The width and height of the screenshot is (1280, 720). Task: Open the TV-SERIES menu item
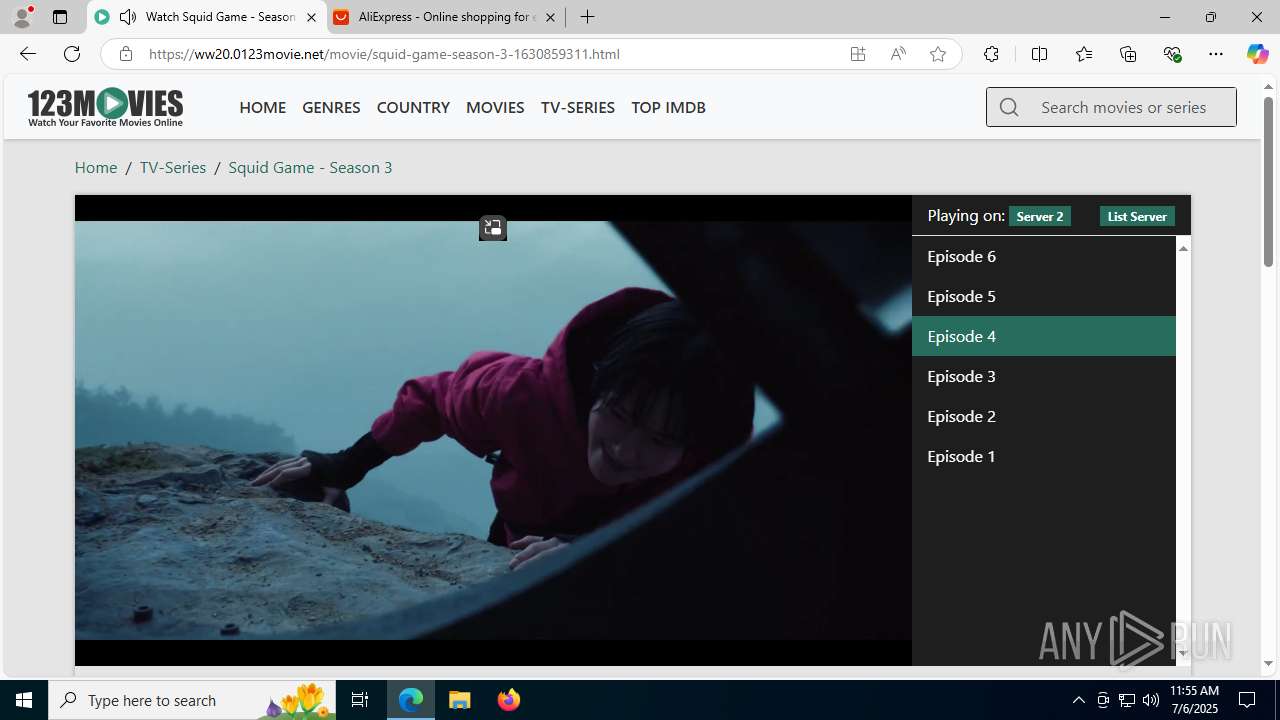(x=578, y=107)
